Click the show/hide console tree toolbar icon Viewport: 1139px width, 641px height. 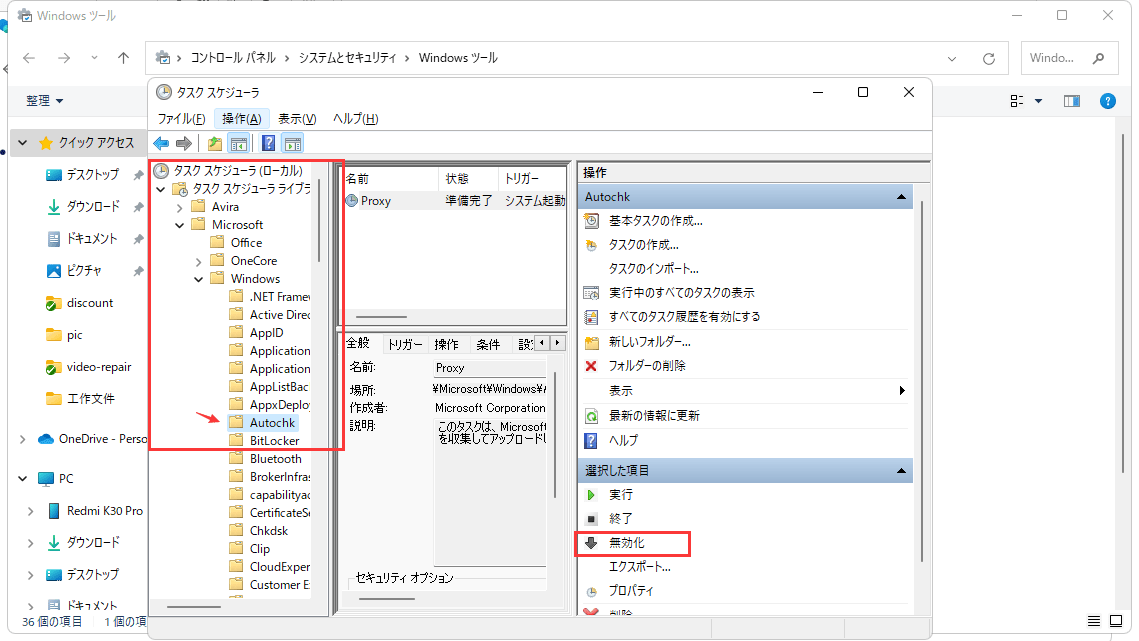[x=237, y=143]
